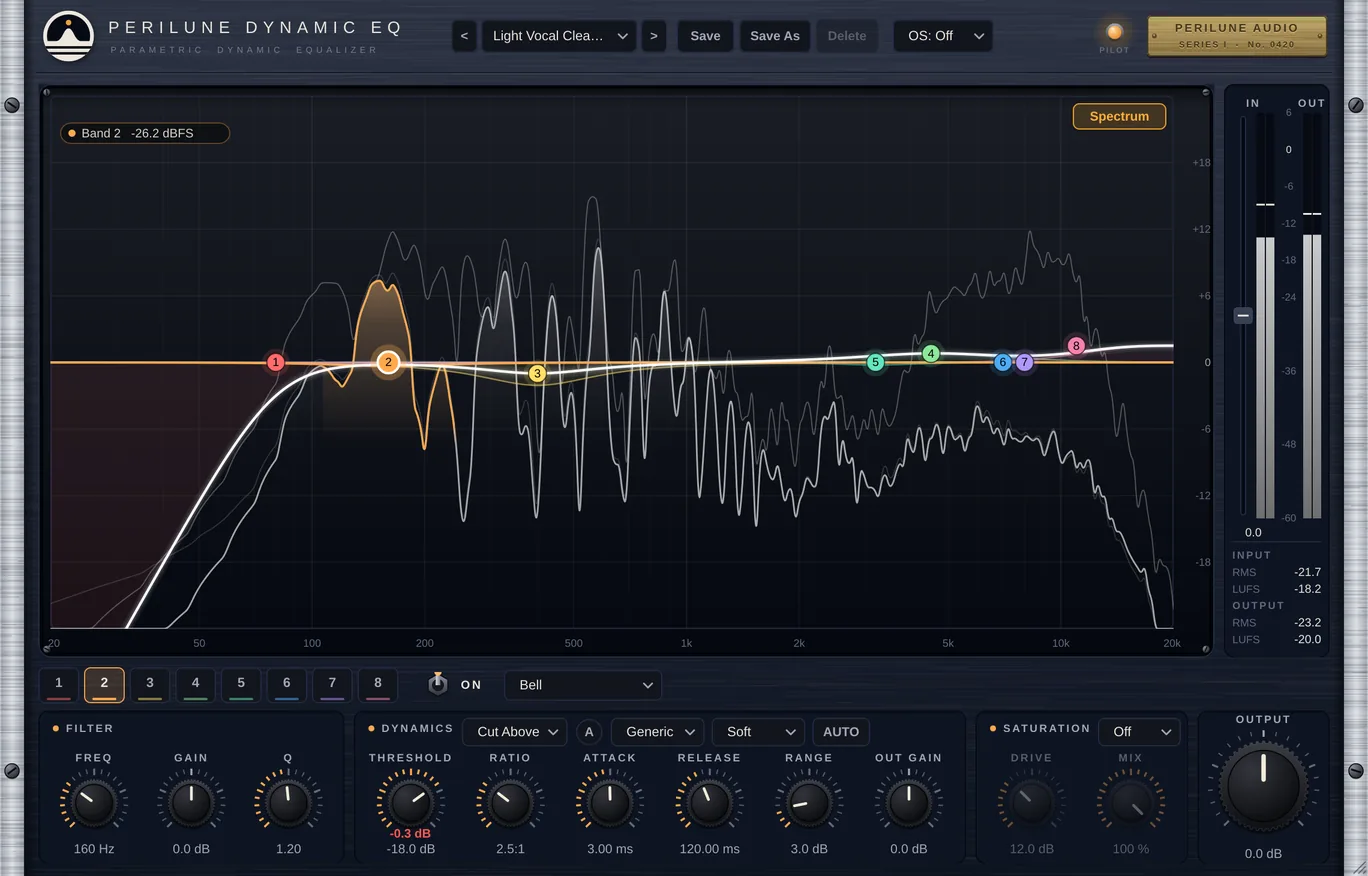Switch to band tab 1

pyautogui.click(x=59, y=685)
